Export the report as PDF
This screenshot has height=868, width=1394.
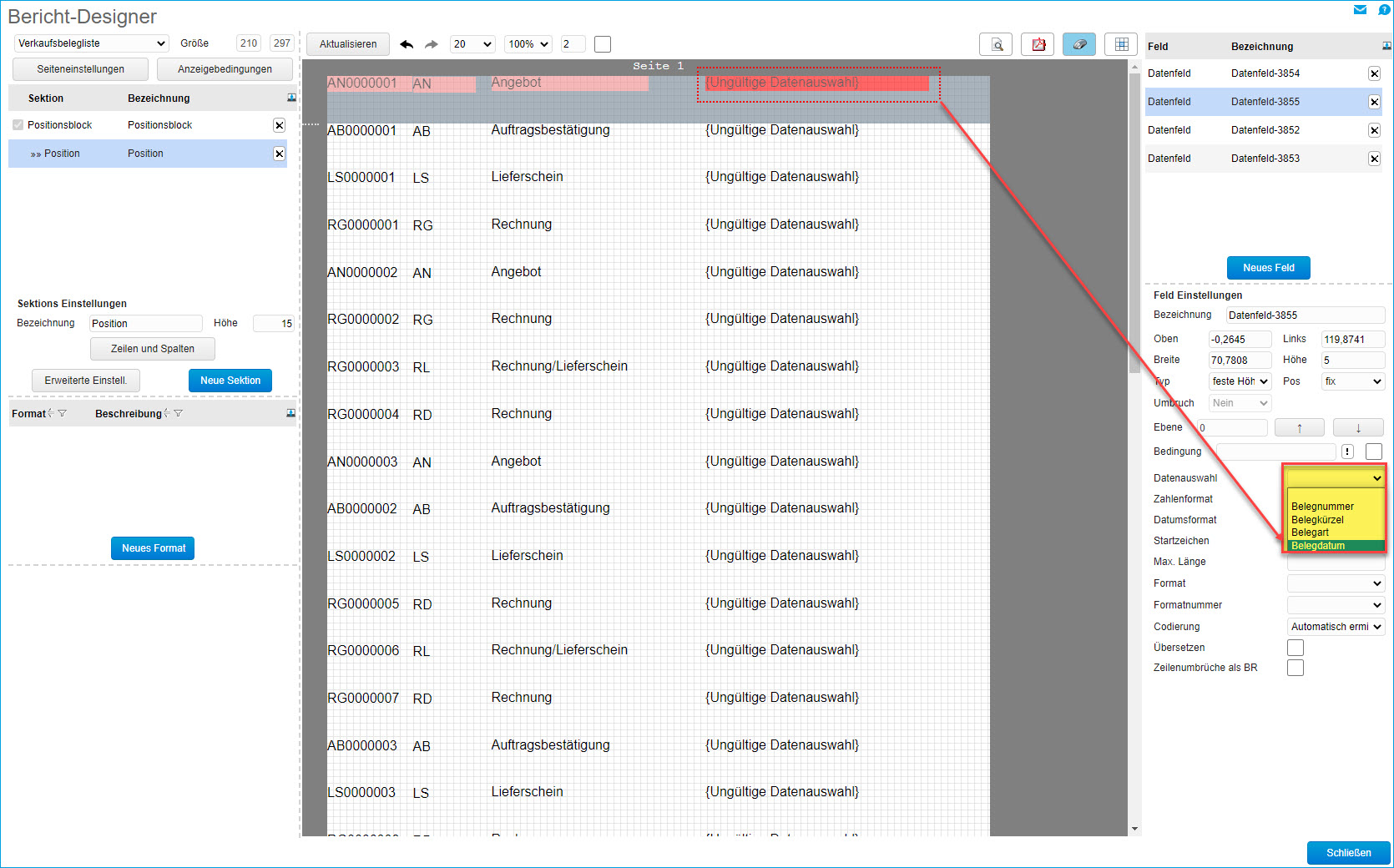(1038, 44)
